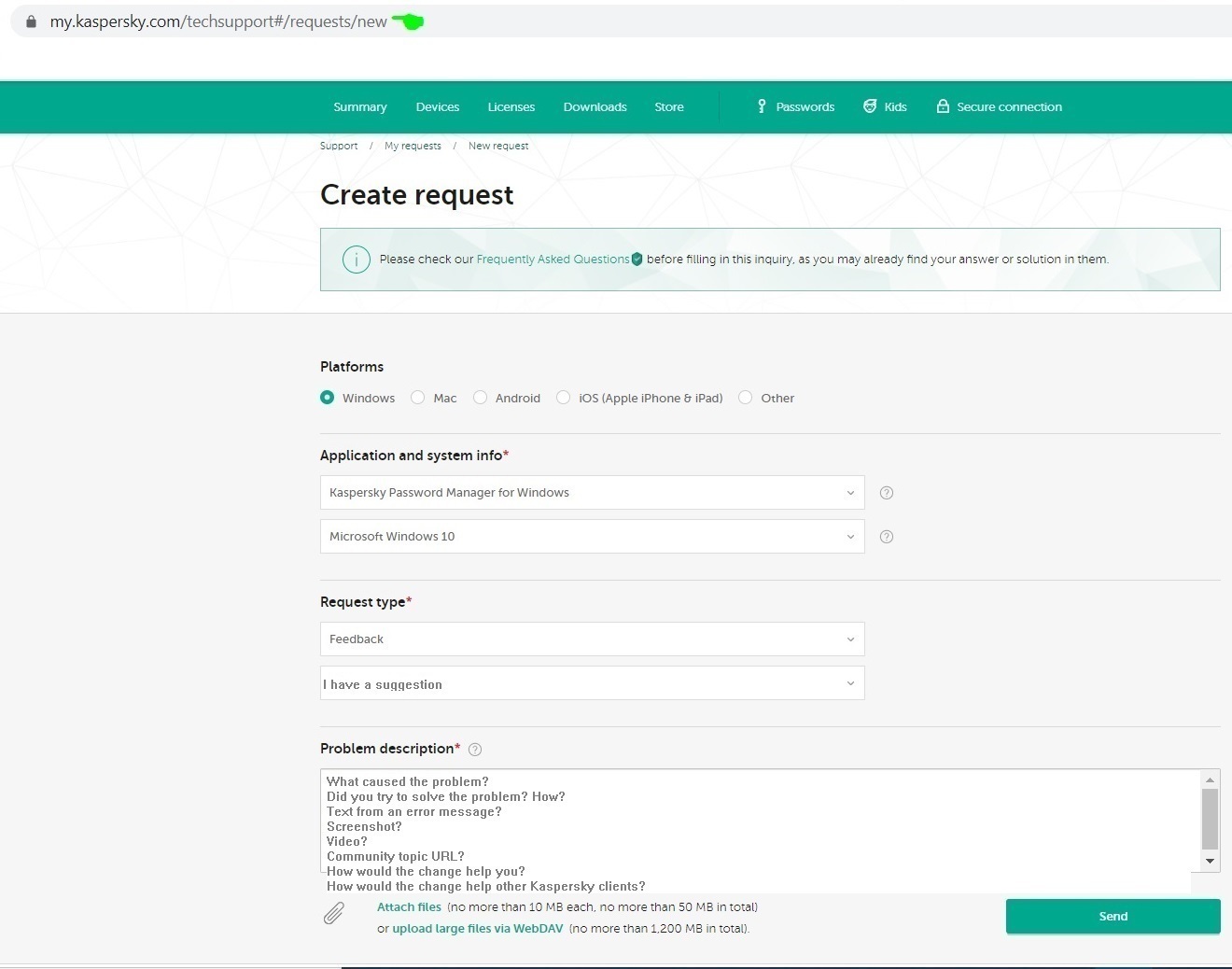Click the description scrollbar thumb
Viewport: 1232px width, 969px height.
pos(1211,820)
